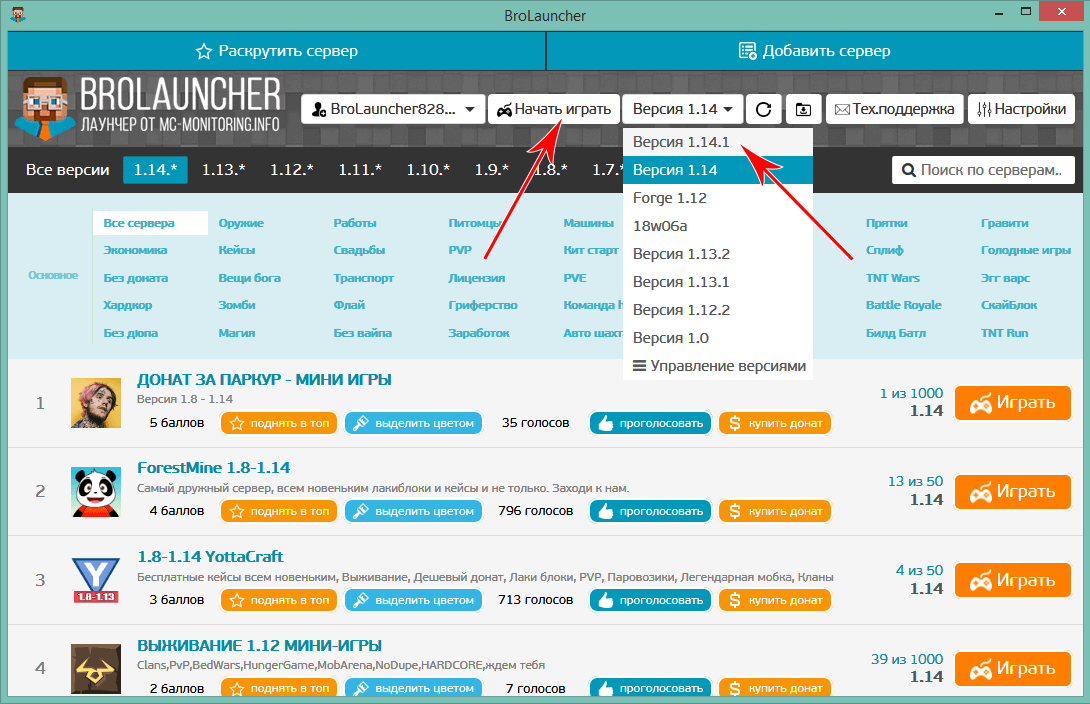The image size is (1090, 704).
Task: Open Тех.поддержка support button
Action: point(894,109)
